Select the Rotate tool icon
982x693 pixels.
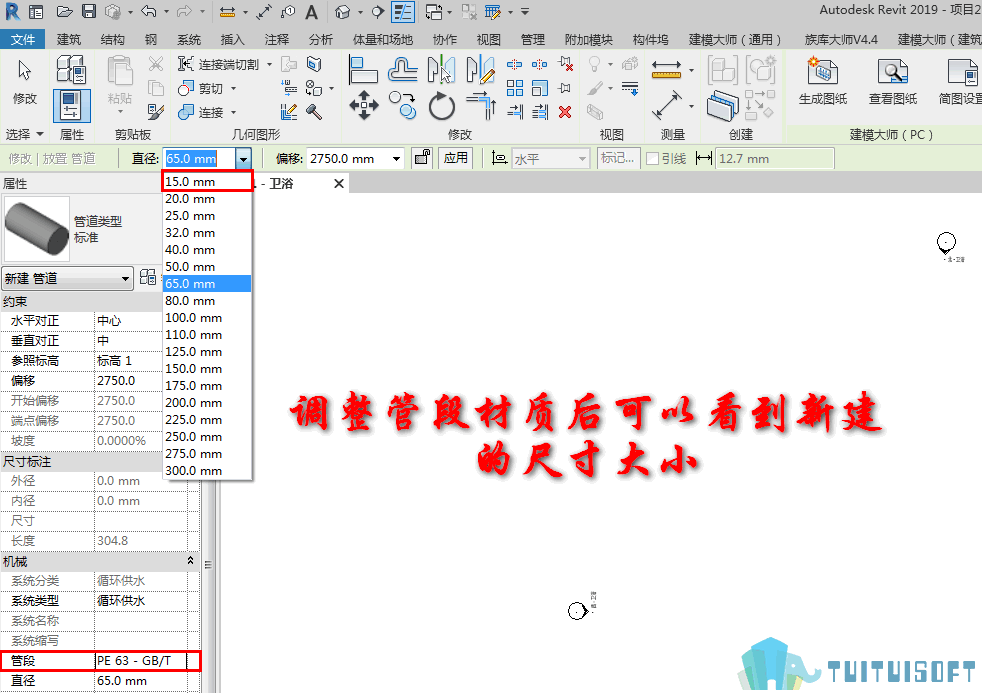(x=442, y=105)
